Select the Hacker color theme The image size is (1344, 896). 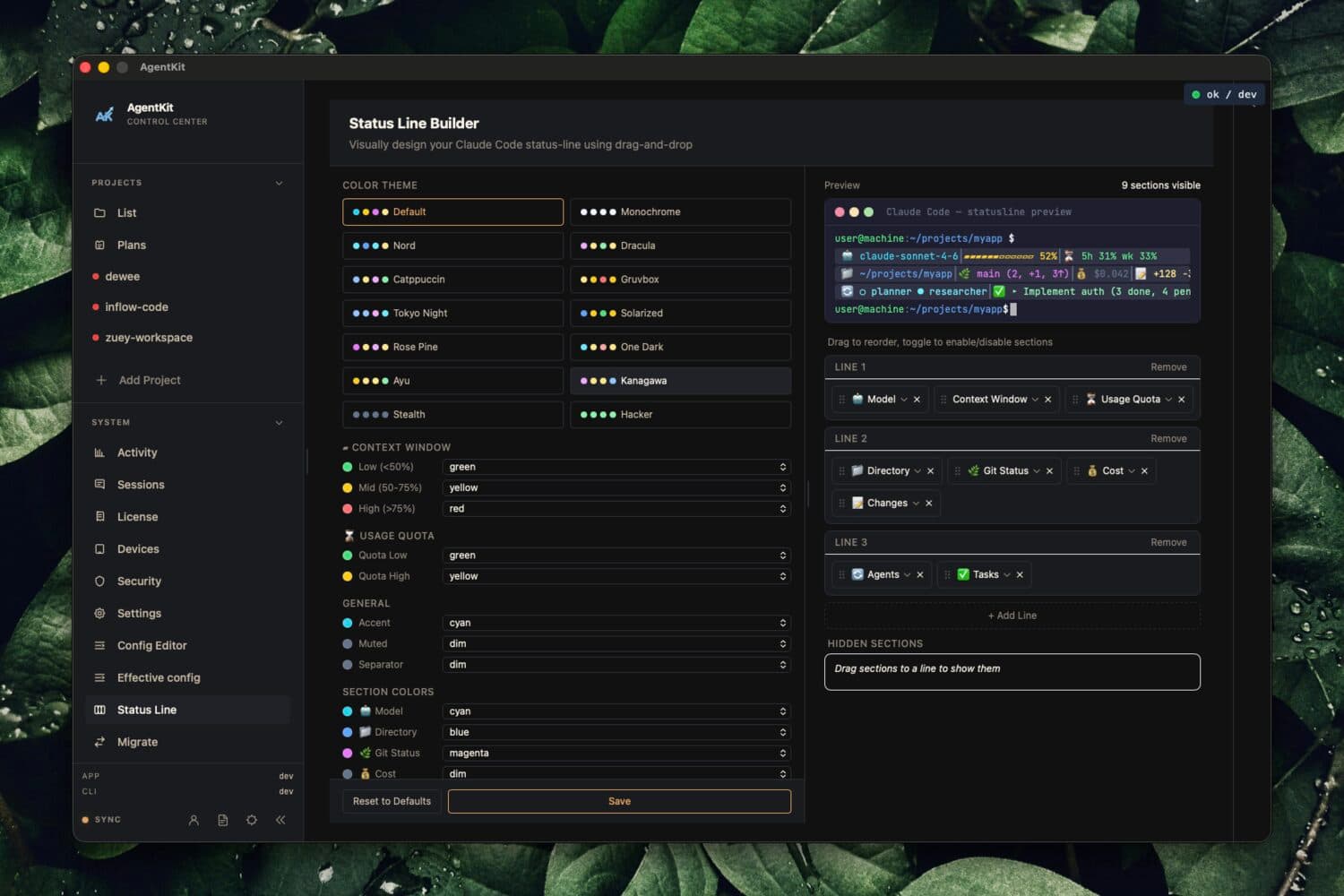[x=680, y=415]
